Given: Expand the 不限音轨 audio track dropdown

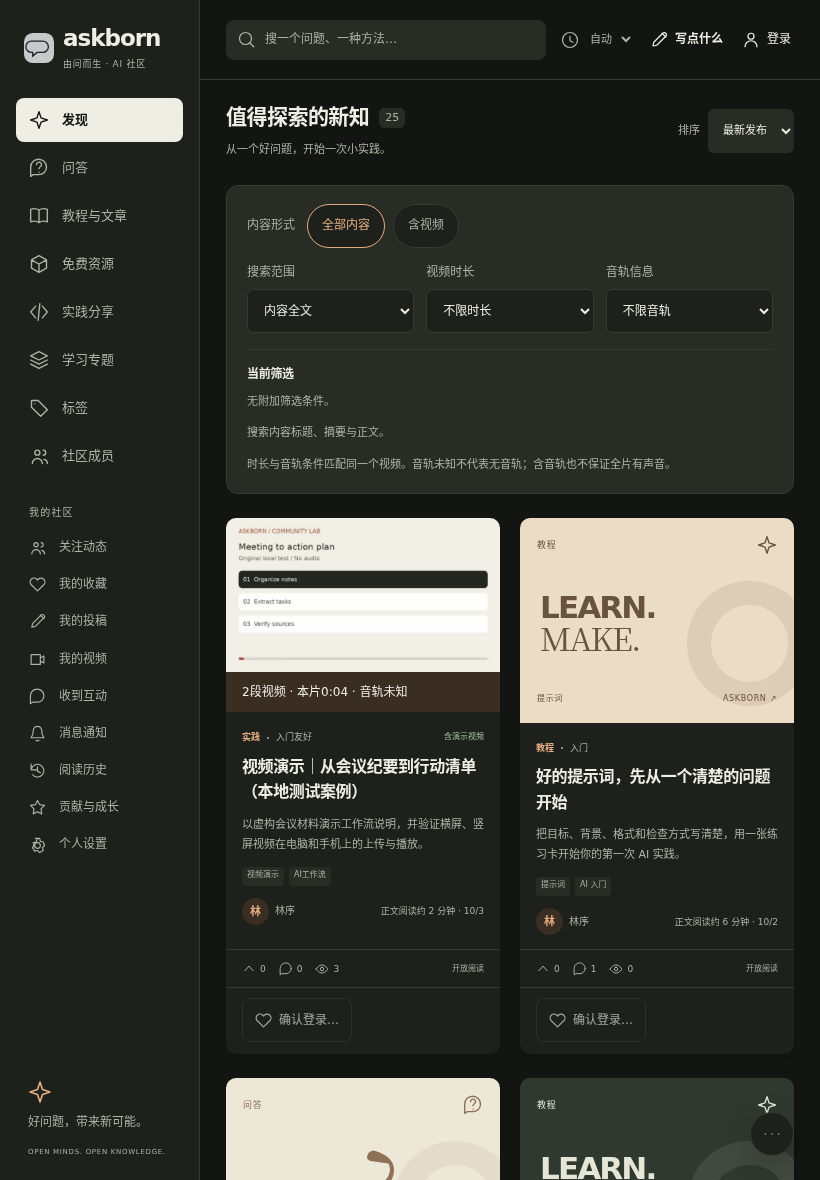Looking at the screenshot, I should pyautogui.click(x=689, y=311).
